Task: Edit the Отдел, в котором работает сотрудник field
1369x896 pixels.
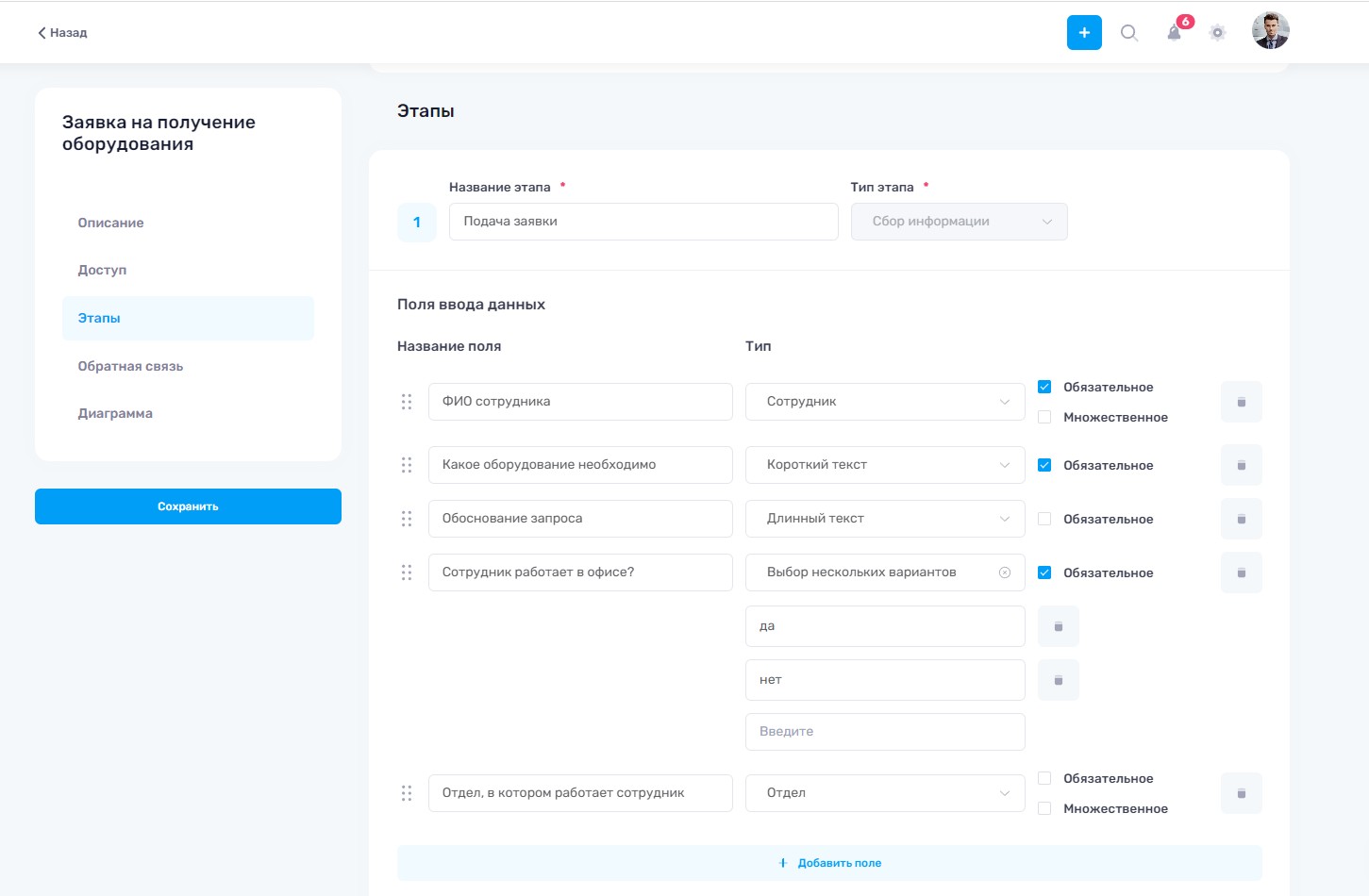Action: 580,793
